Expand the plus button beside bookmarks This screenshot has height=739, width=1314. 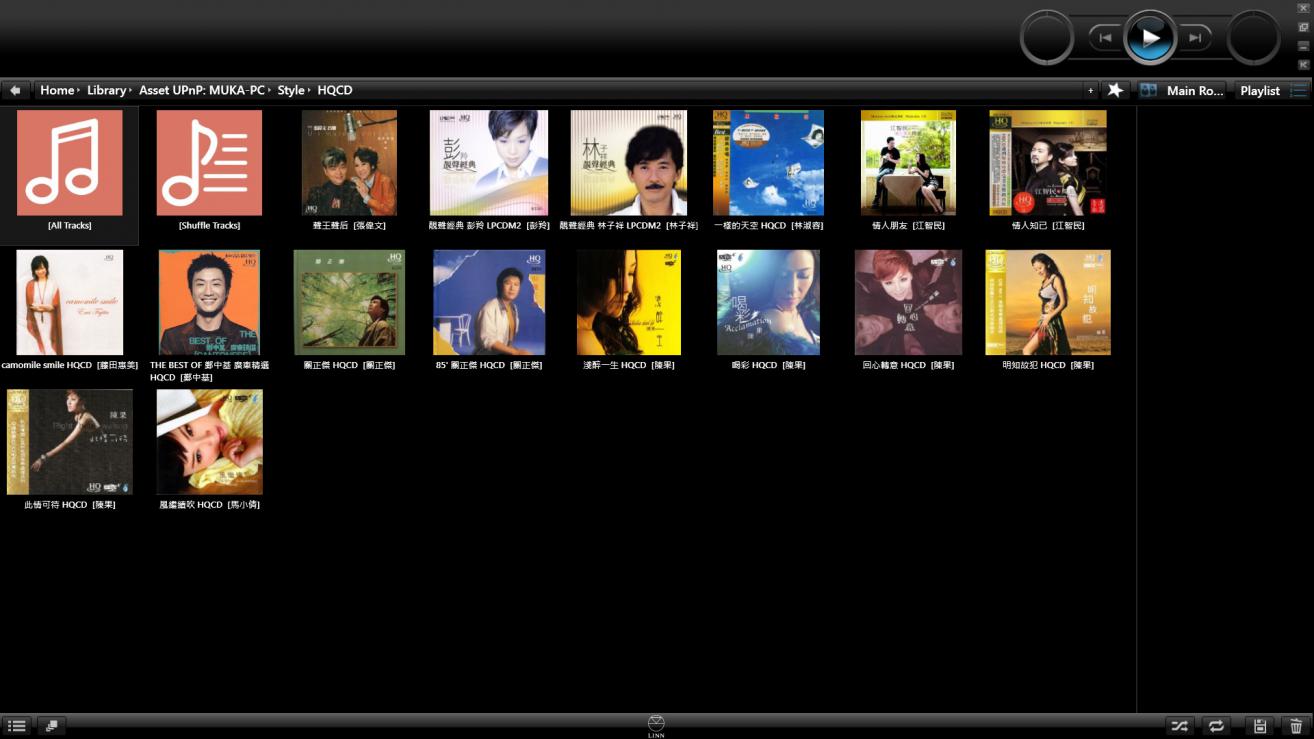pyautogui.click(x=1090, y=90)
